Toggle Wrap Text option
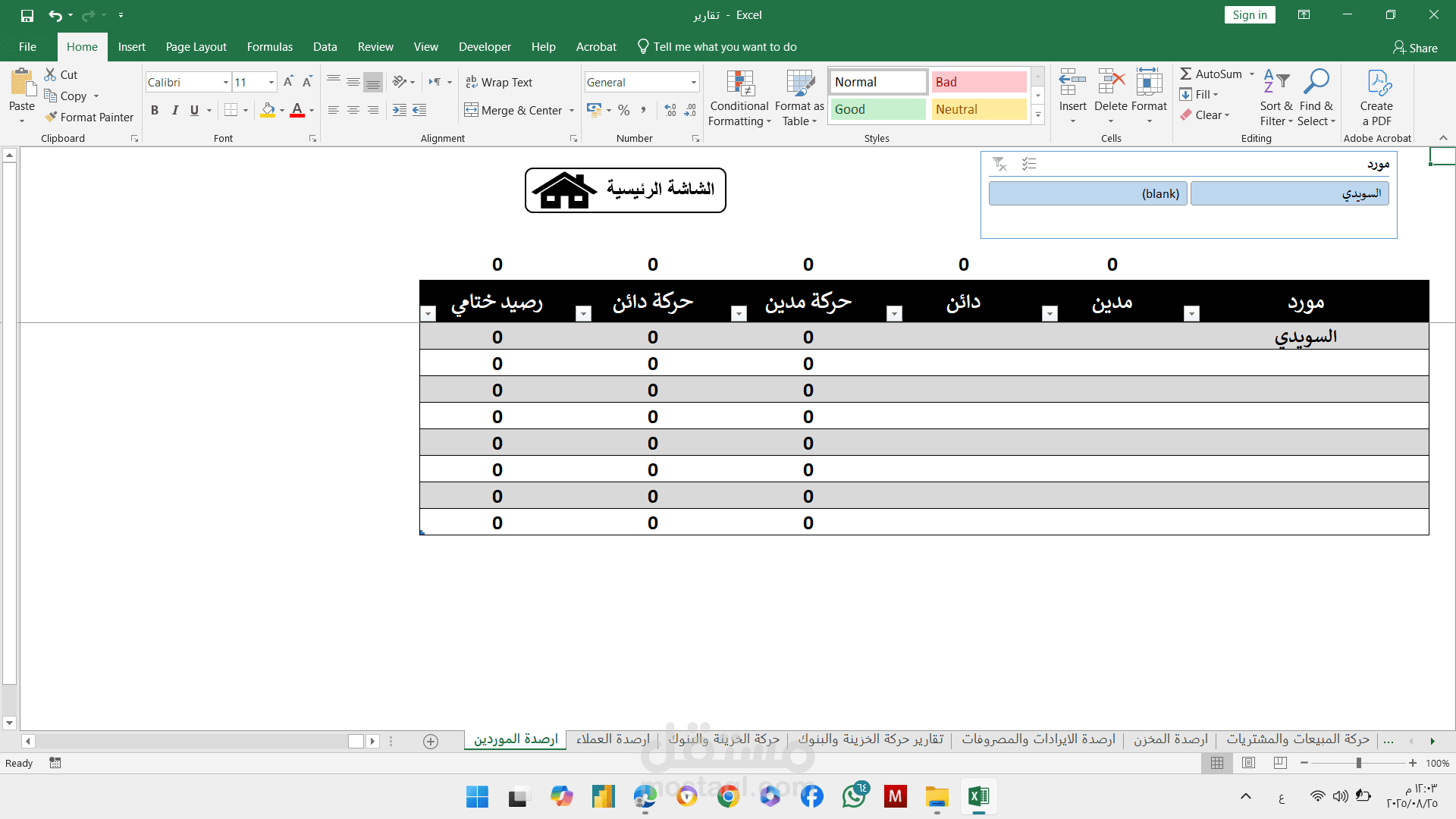This screenshot has width=1456, height=819. tap(499, 82)
